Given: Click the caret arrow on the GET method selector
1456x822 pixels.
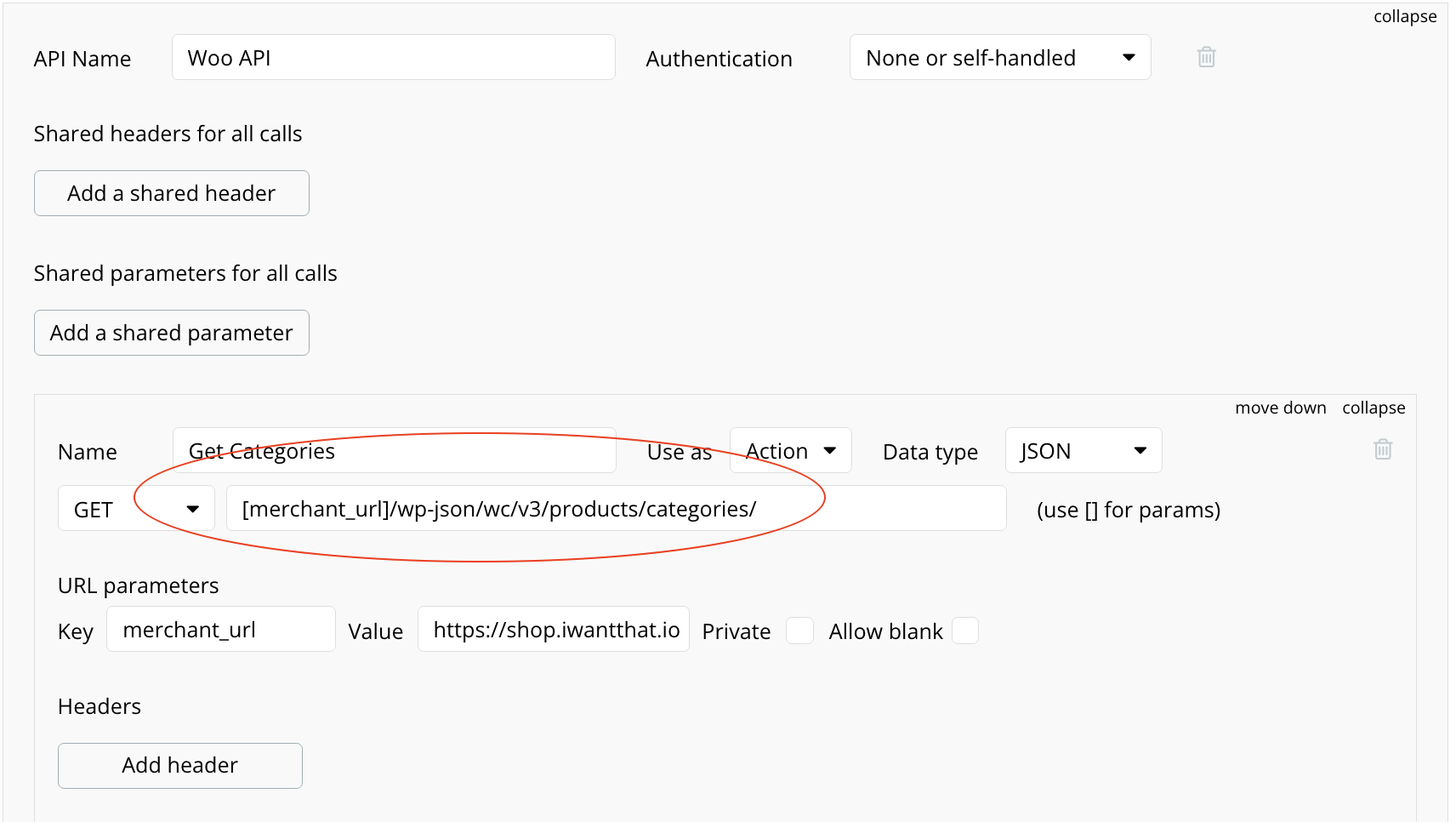Looking at the screenshot, I should (x=193, y=508).
